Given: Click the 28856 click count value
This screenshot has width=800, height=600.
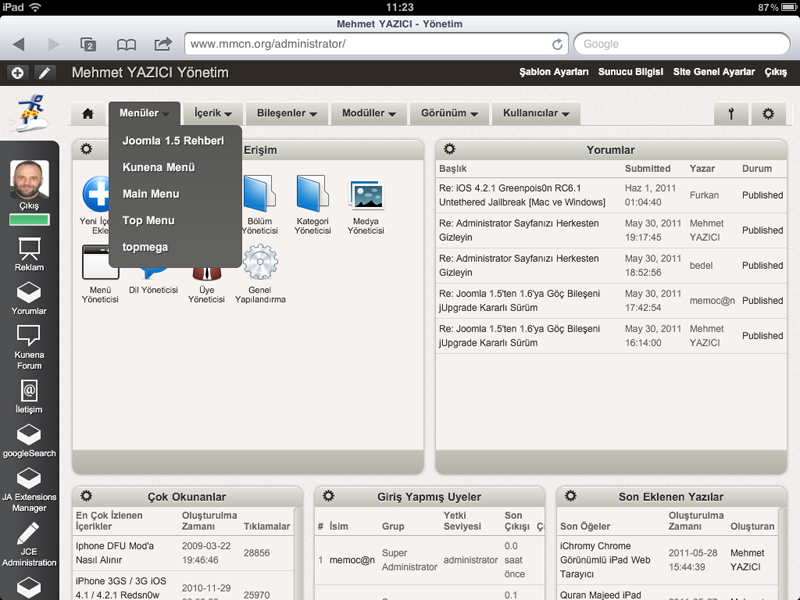Looking at the screenshot, I should tap(257, 553).
